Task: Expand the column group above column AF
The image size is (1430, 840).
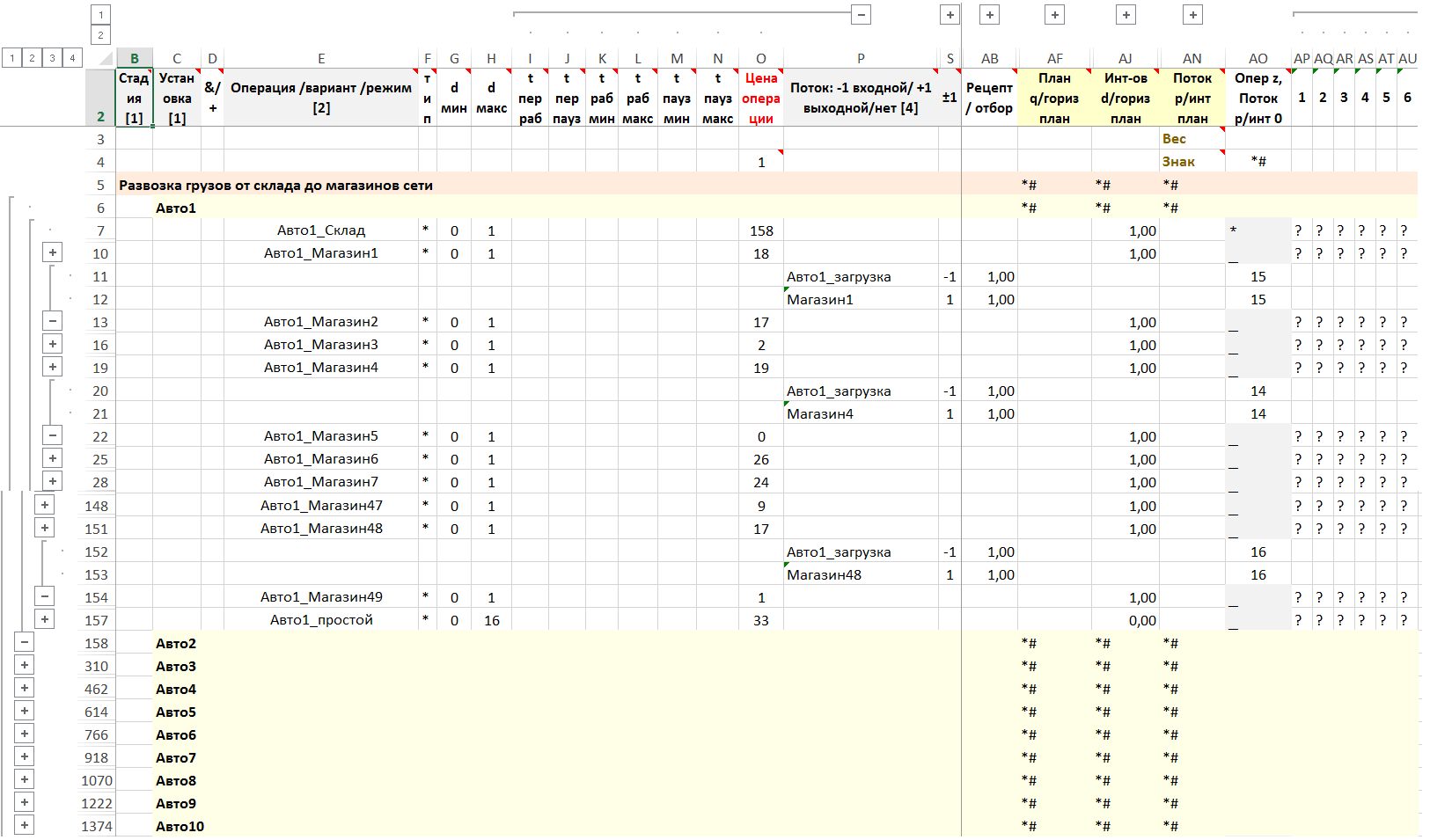Action: click(x=1054, y=14)
